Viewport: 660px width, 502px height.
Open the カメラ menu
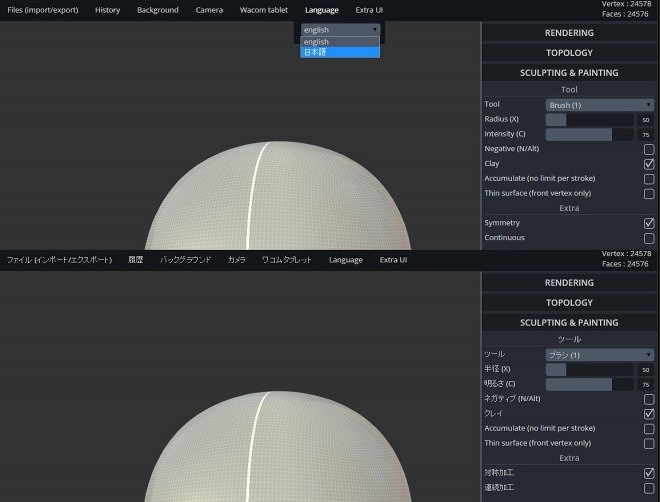tap(237, 260)
